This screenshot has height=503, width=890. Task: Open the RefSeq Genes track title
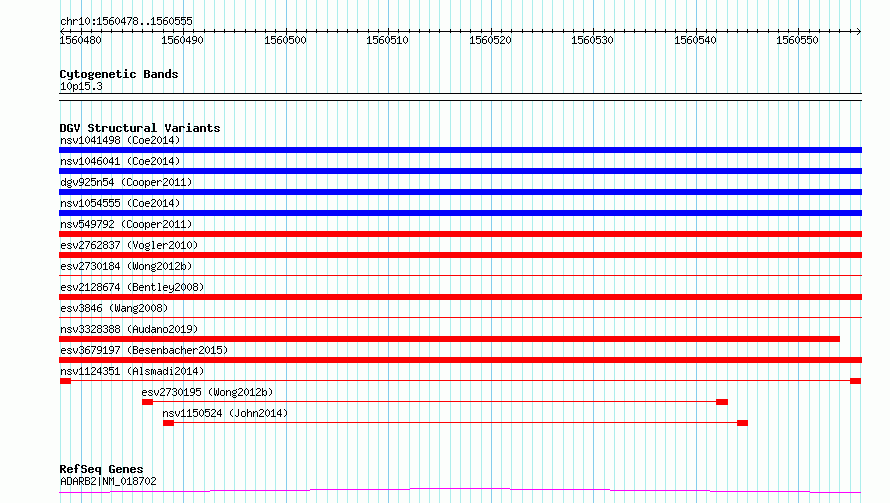(101, 469)
